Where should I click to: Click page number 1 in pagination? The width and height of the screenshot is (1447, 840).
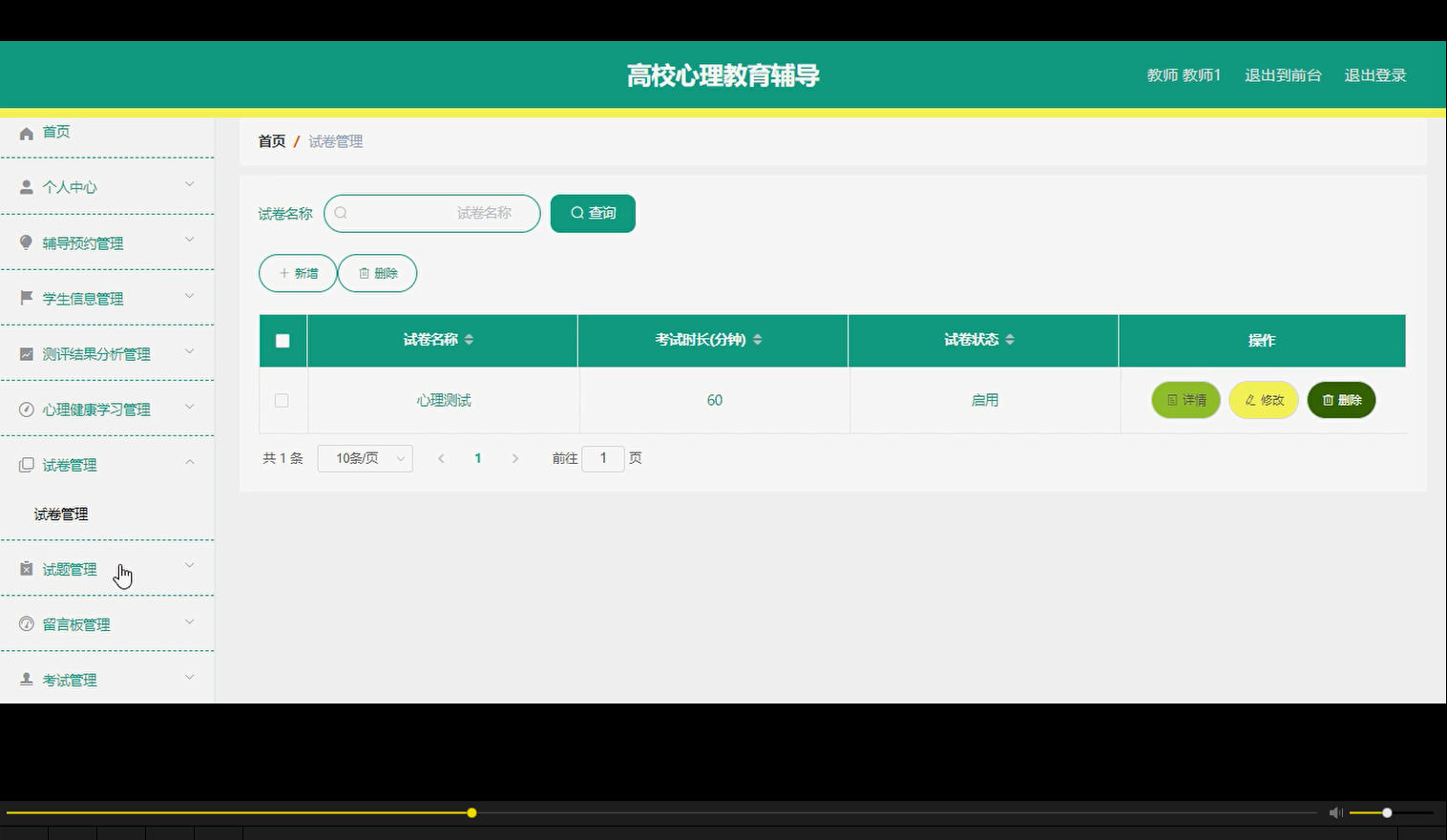[x=478, y=459]
